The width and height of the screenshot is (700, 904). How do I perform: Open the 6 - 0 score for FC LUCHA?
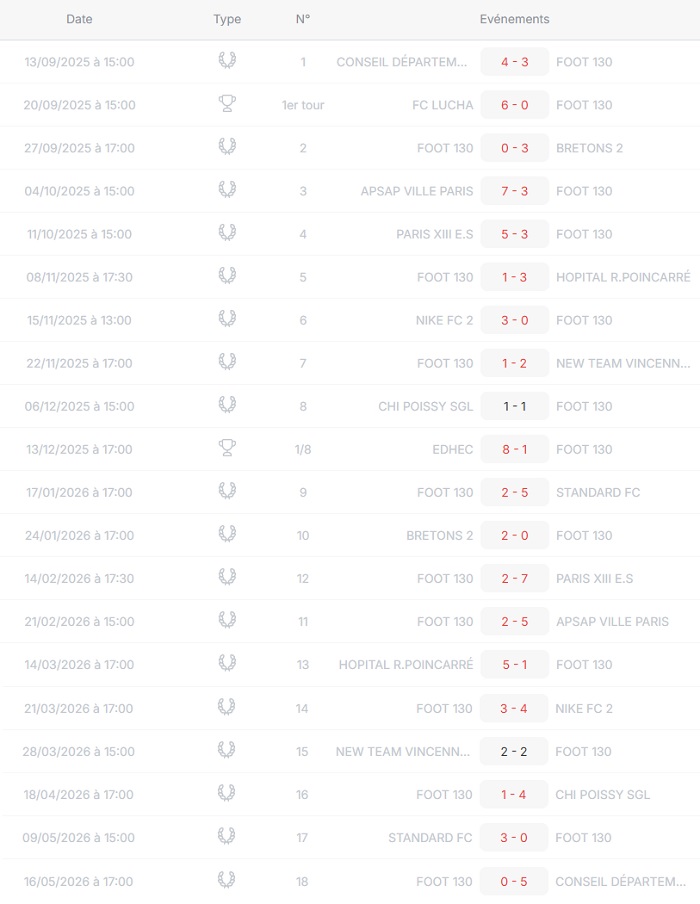[514, 105]
